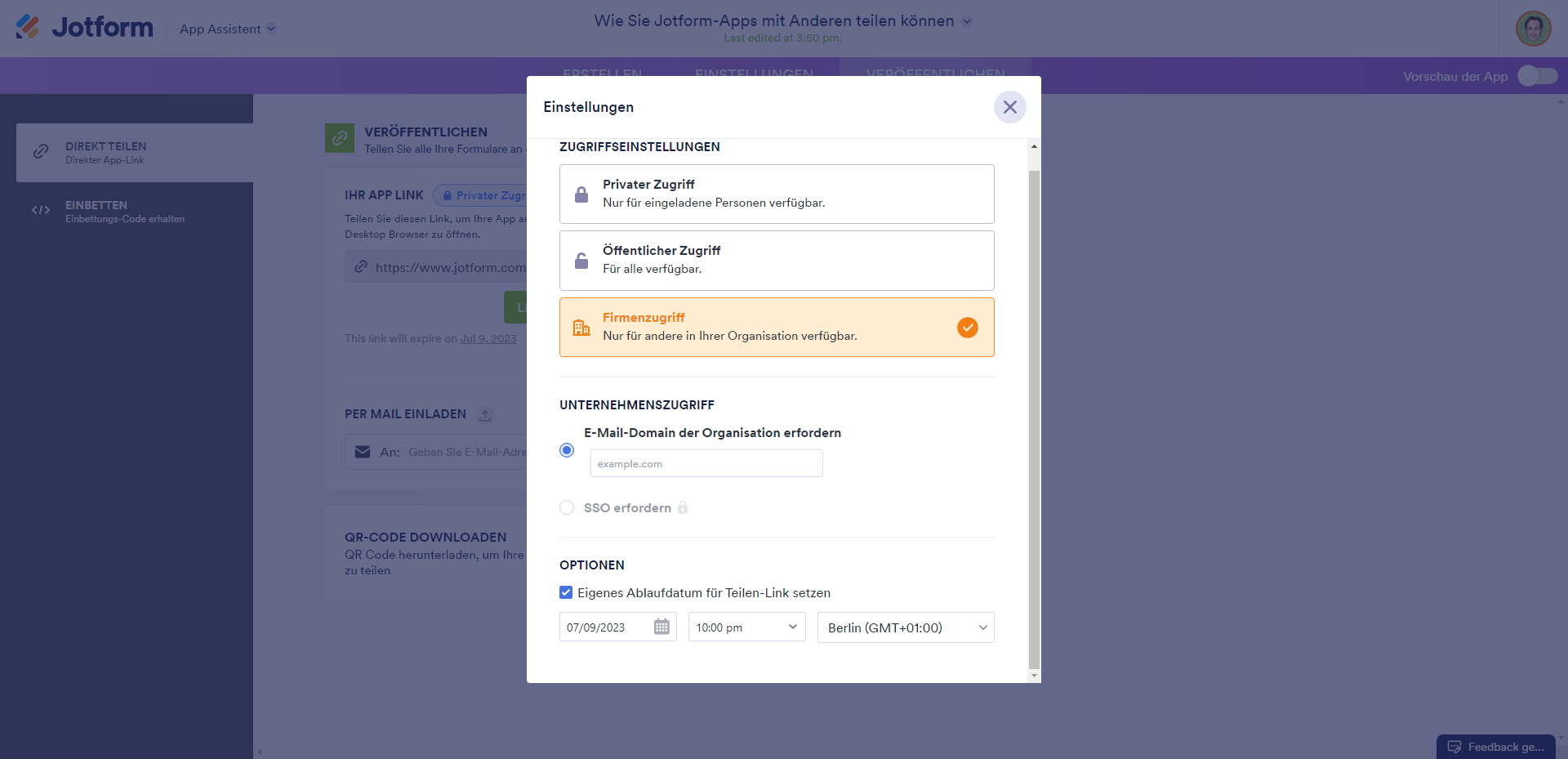Open the calendar date picker icon
The width and height of the screenshot is (1568, 759).
tap(661, 627)
